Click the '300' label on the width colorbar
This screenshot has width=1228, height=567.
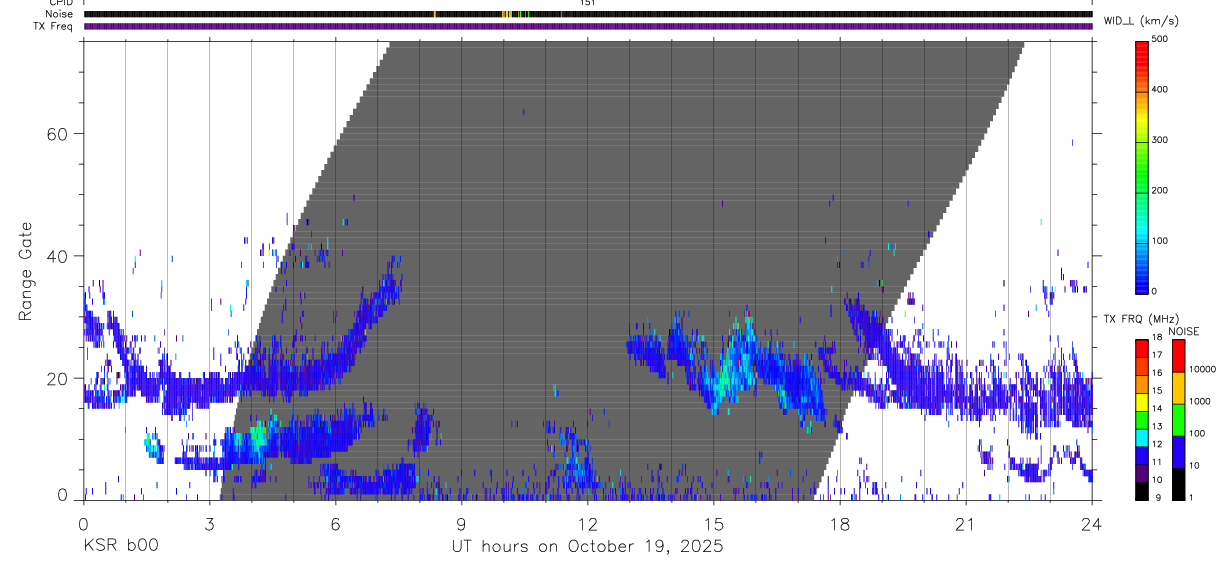[1160, 140]
